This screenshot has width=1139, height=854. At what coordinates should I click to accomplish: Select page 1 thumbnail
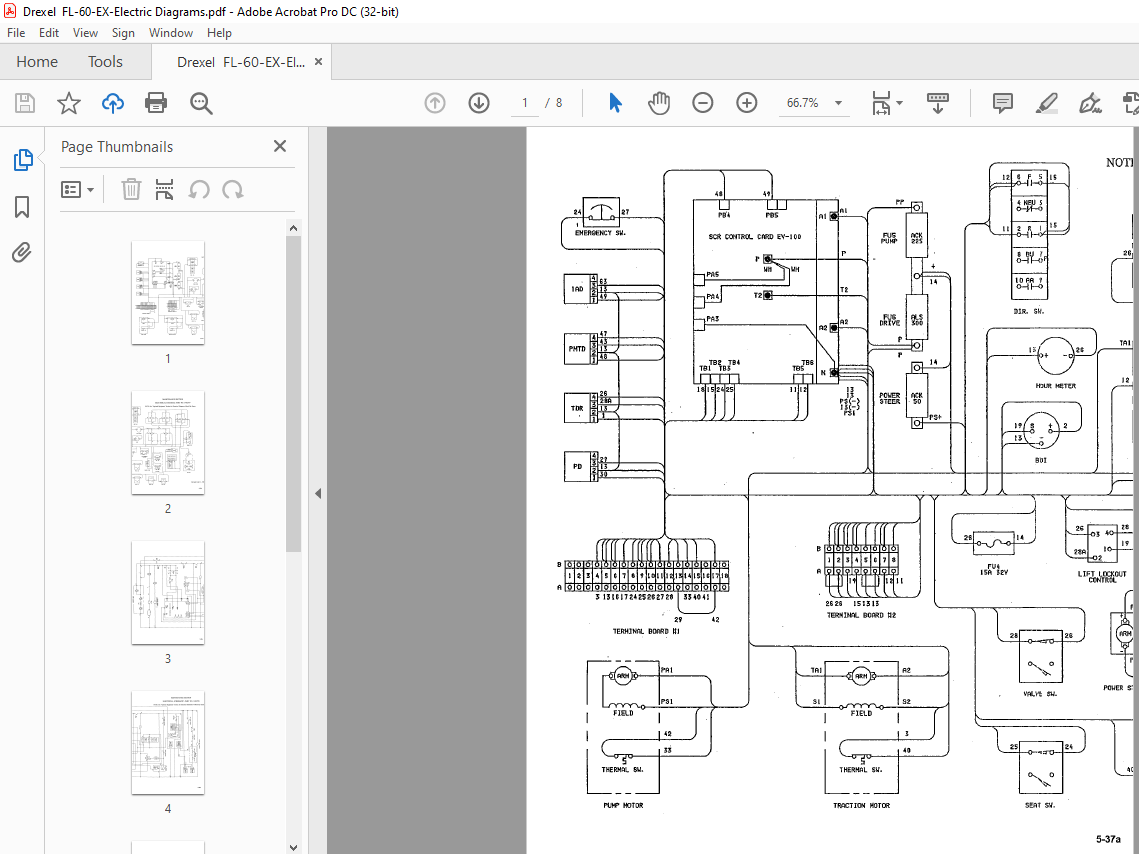pos(168,293)
